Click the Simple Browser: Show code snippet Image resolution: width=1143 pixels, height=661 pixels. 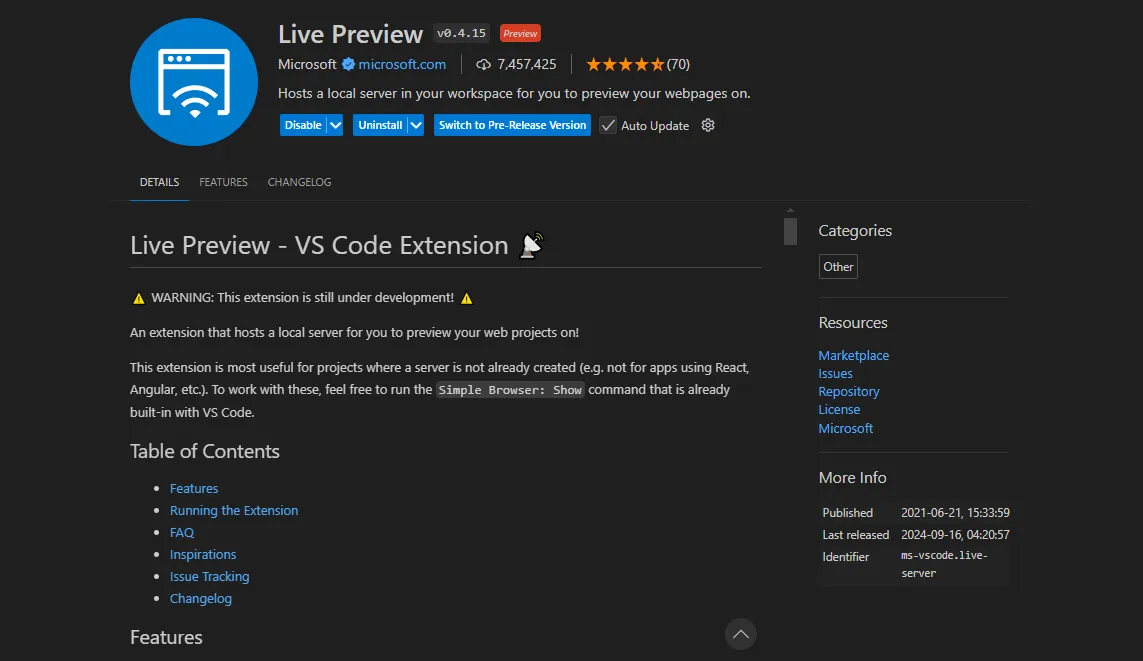tap(510, 390)
